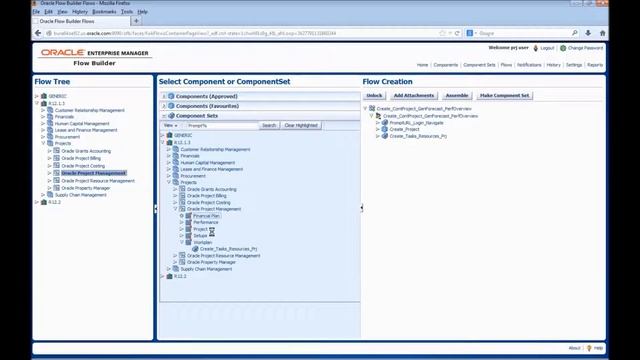Screen dimensions: 640x360
Task: Collapse Projects node in Flow Tree
Action: [43, 143]
